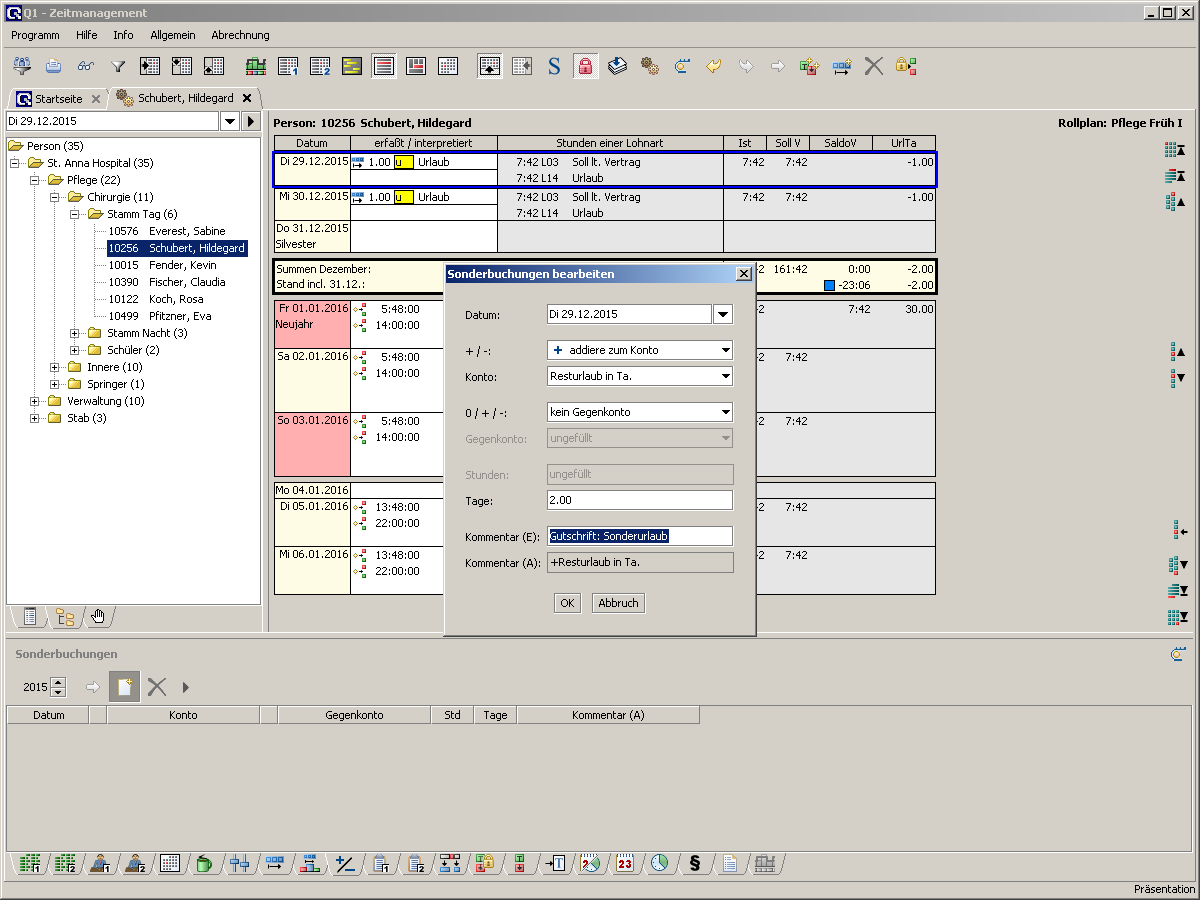This screenshot has width=1200, height=900.
Task: Confirm the dialog with OK
Action: 567,603
